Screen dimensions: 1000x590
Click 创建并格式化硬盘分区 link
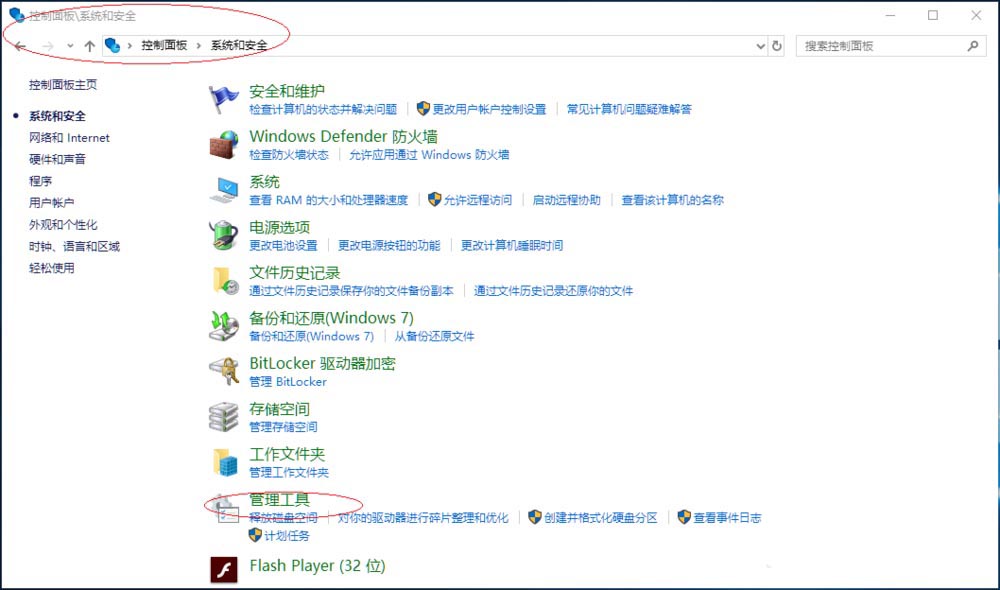tap(600, 518)
